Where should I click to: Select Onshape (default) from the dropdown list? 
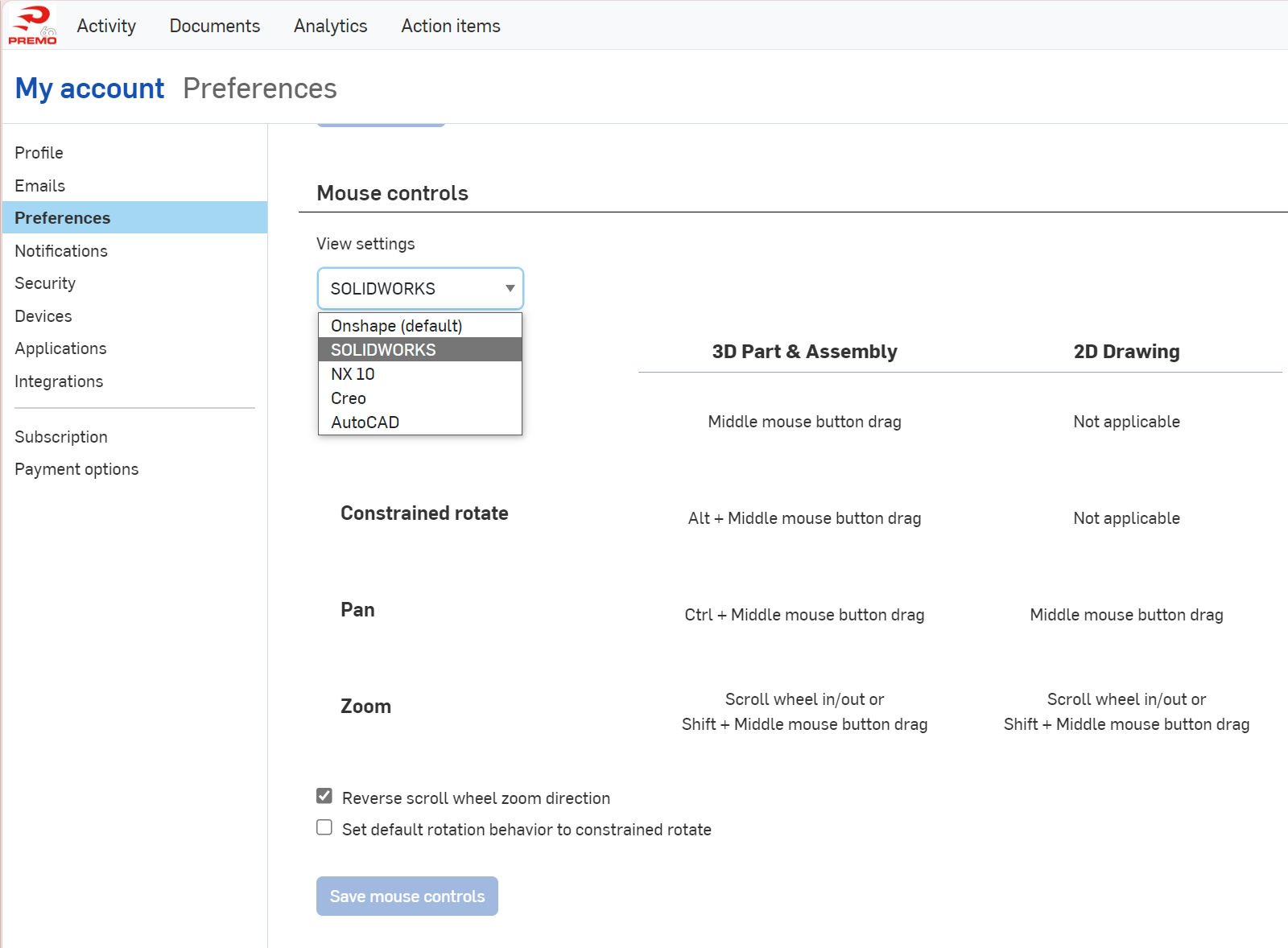coord(396,326)
